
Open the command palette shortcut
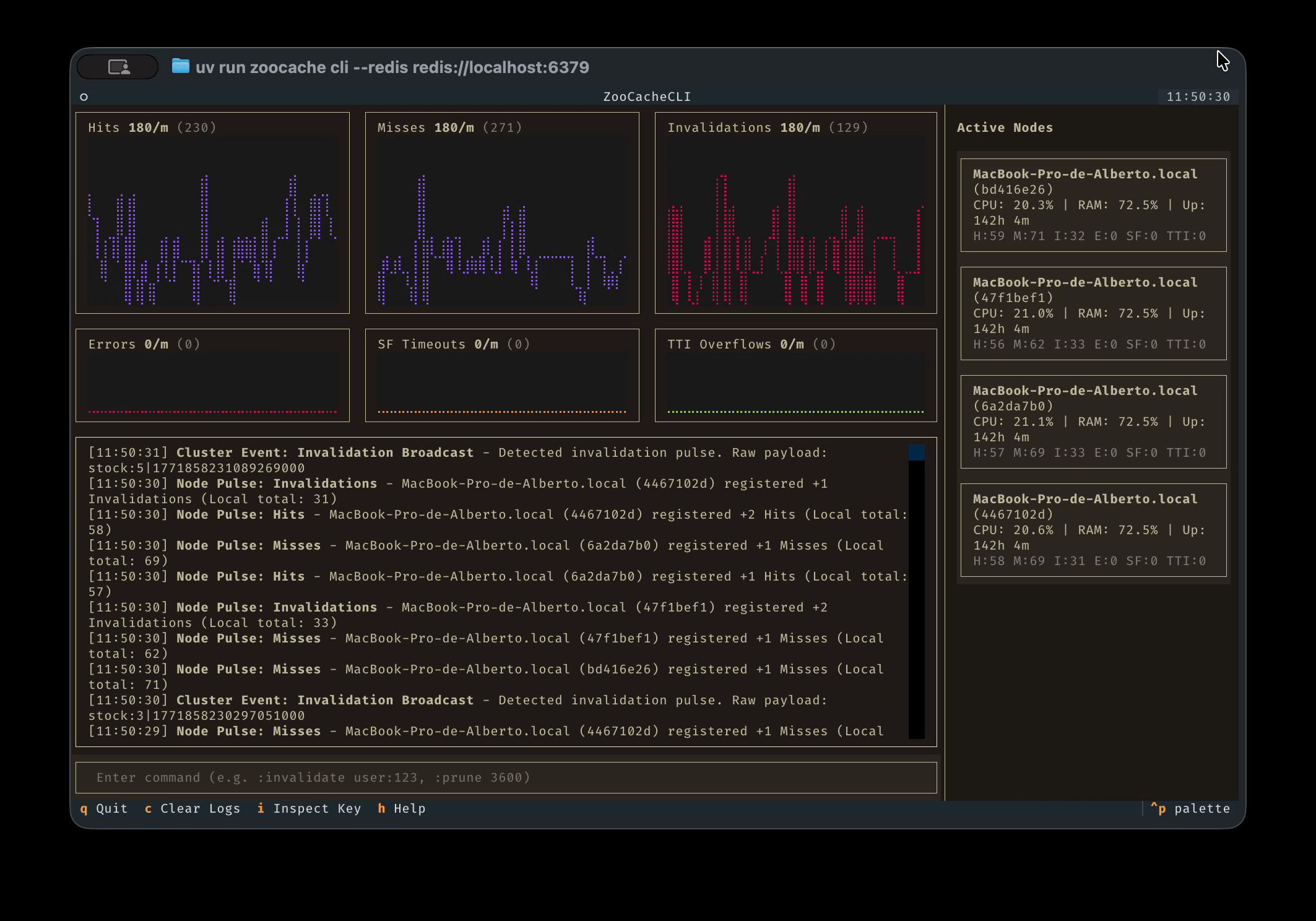coord(1190,808)
